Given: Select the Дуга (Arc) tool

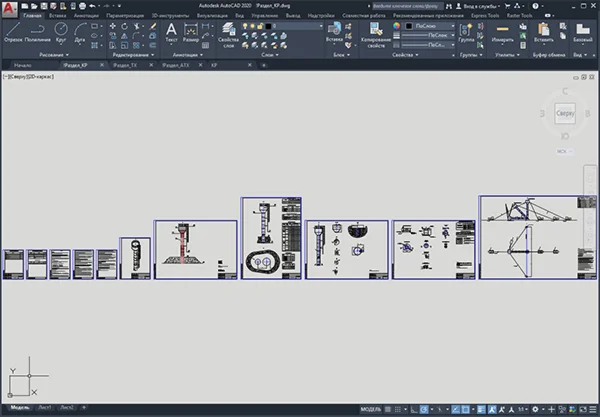Looking at the screenshot, I should (x=80, y=32).
